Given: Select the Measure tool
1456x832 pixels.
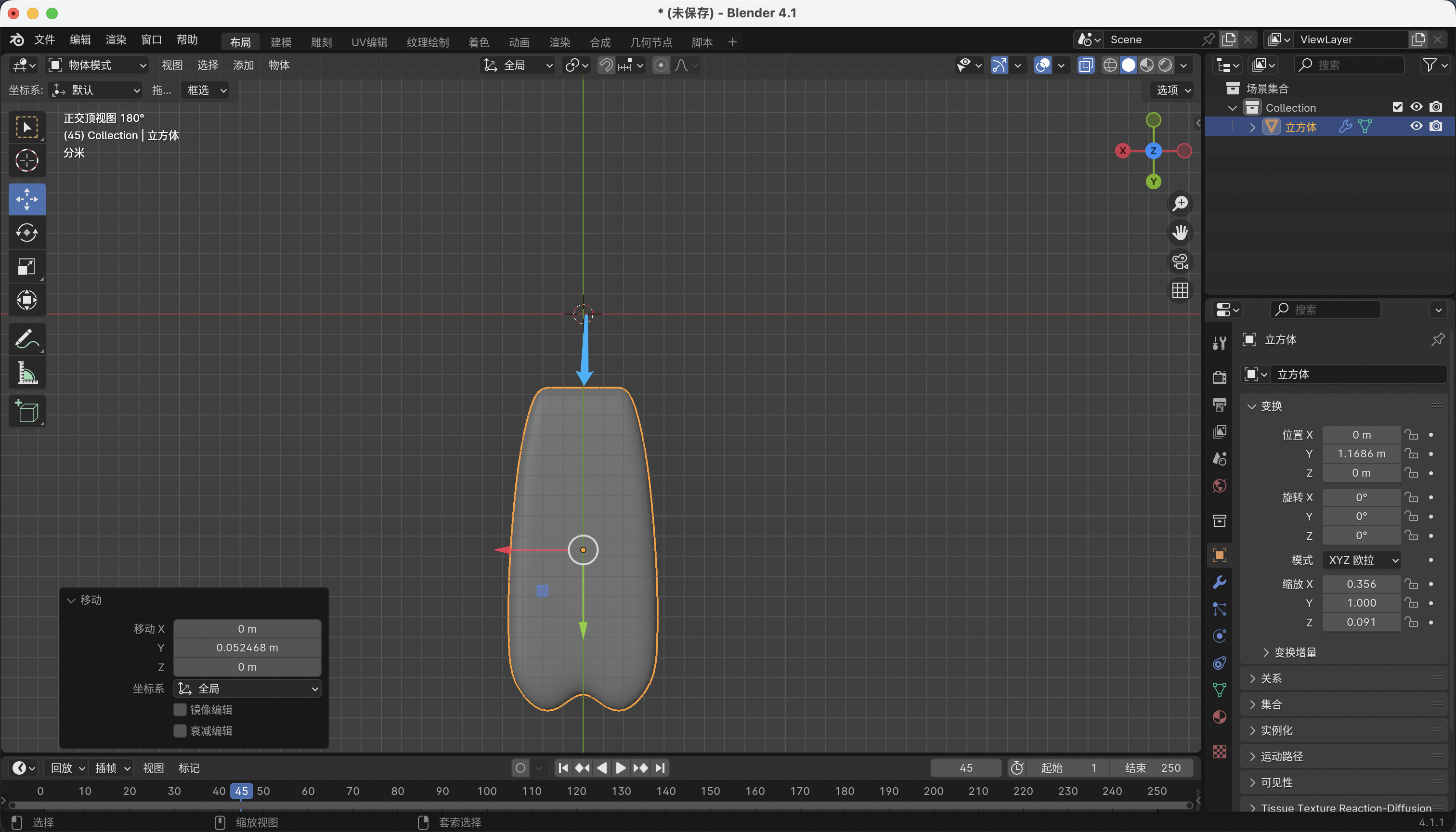Looking at the screenshot, I should pyautogui.click(x=26, y=373).
